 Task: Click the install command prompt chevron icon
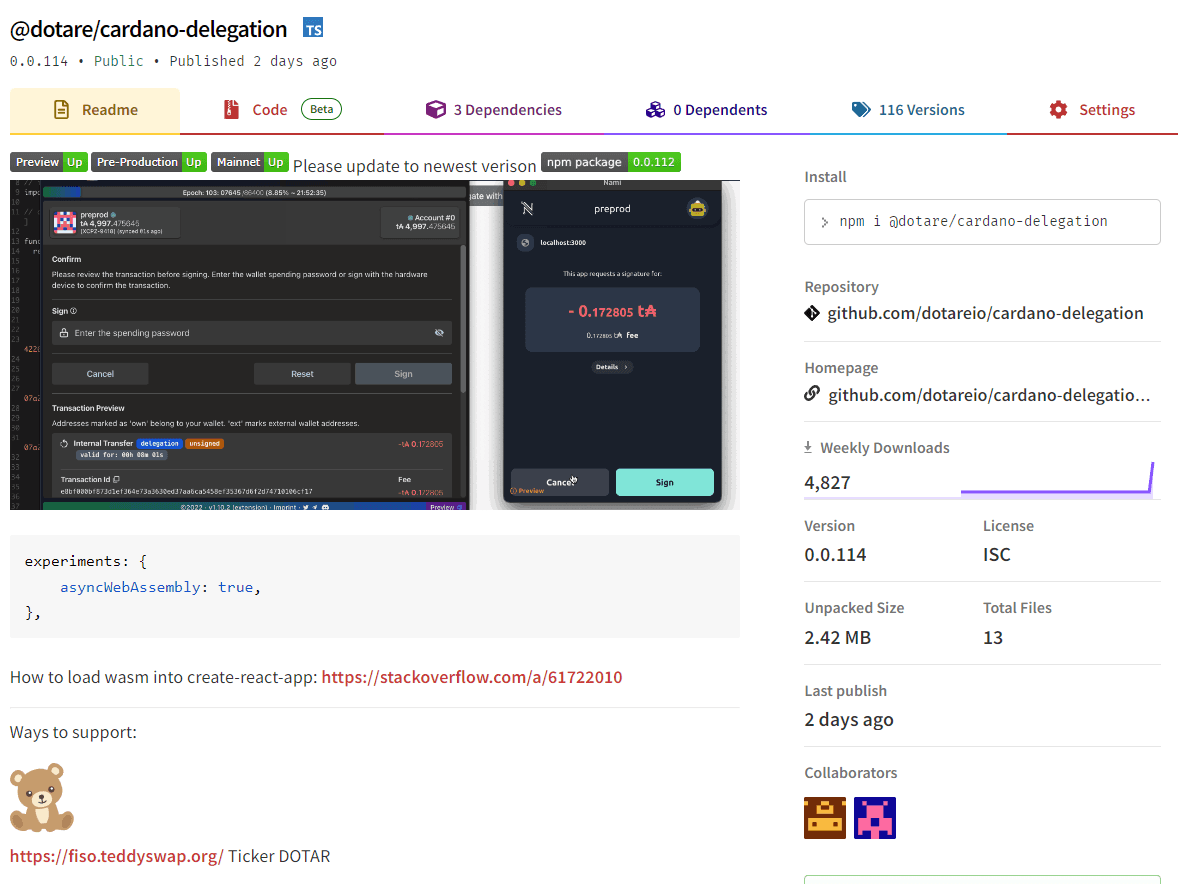coord(825,222)
